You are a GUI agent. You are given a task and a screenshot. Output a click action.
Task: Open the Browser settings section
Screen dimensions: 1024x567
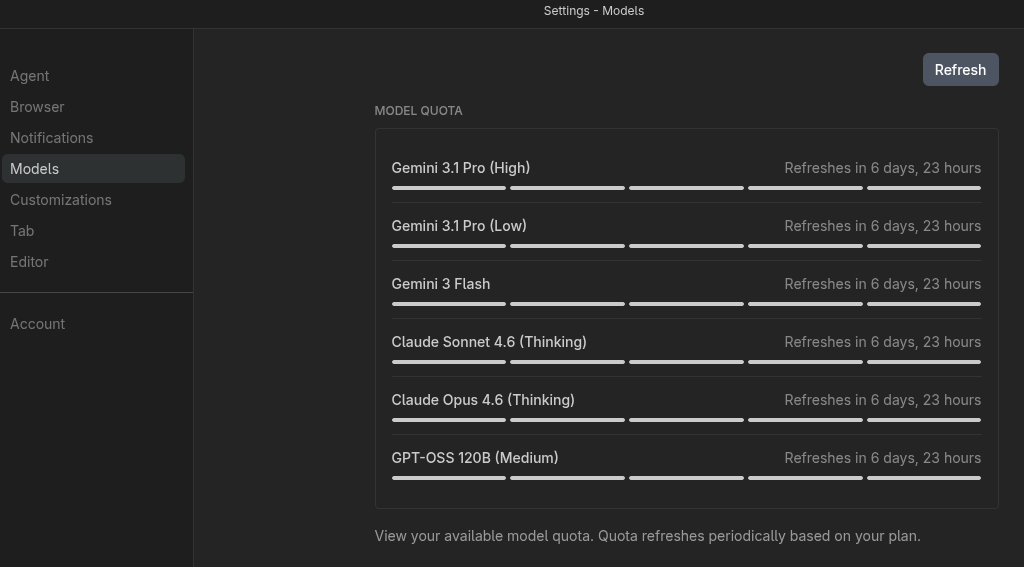pos(37,106)
